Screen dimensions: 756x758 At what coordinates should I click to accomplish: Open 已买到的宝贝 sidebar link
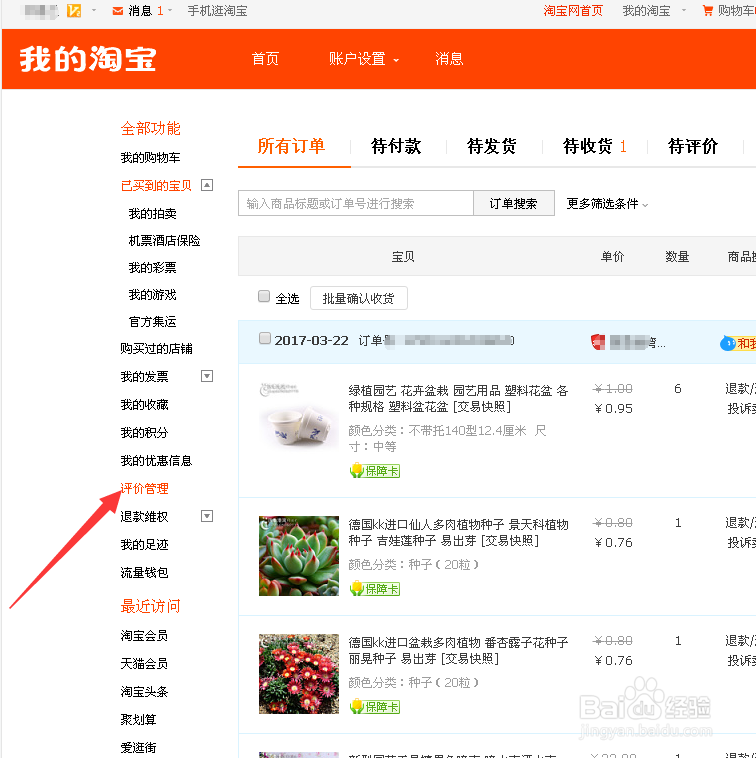(x=156, y=186)
